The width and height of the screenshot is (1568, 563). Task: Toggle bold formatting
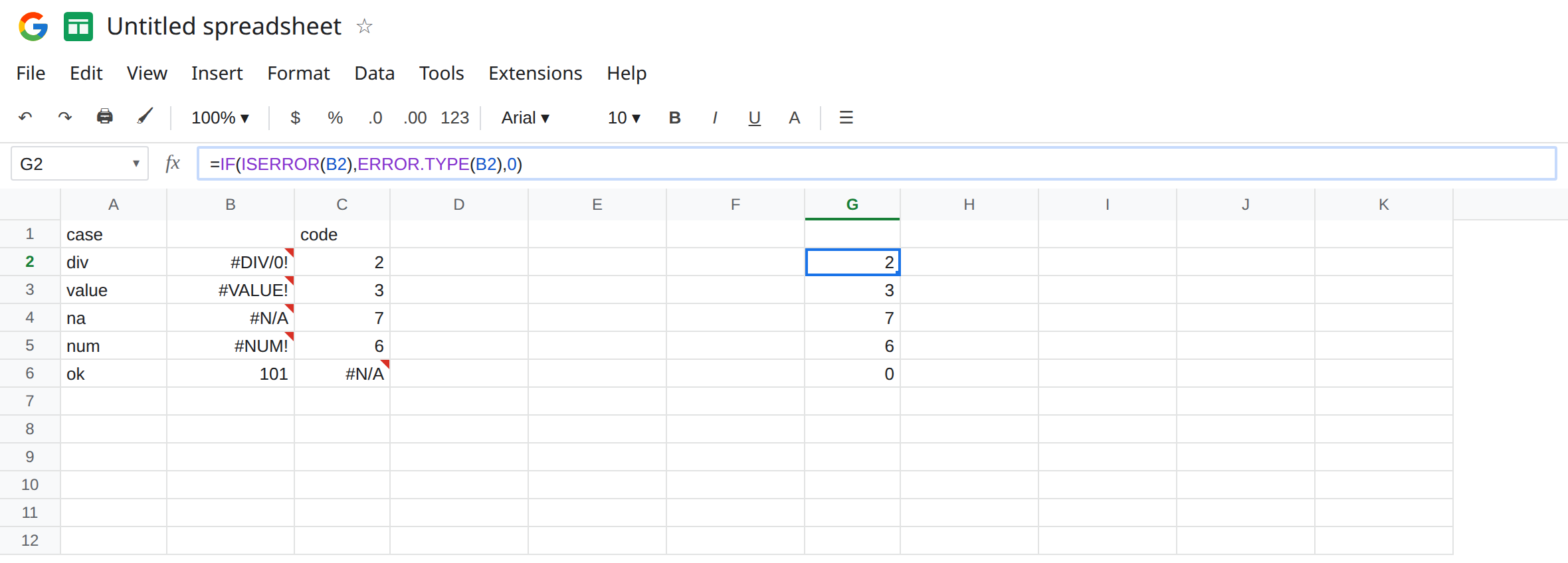coord(674,118)
